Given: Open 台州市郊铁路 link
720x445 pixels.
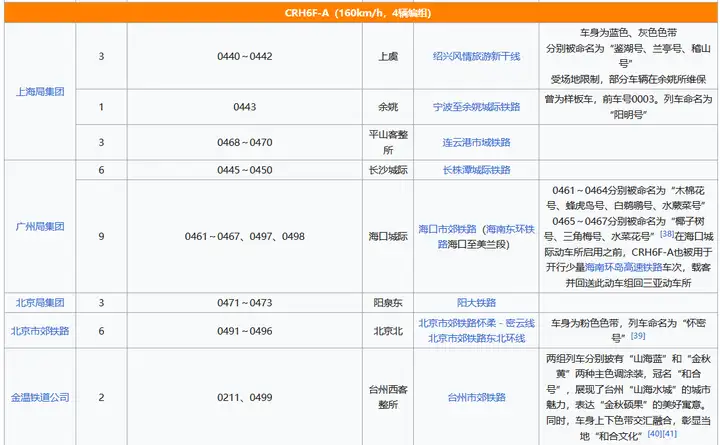Looking at the screenshot, I should tap(476, 397).
